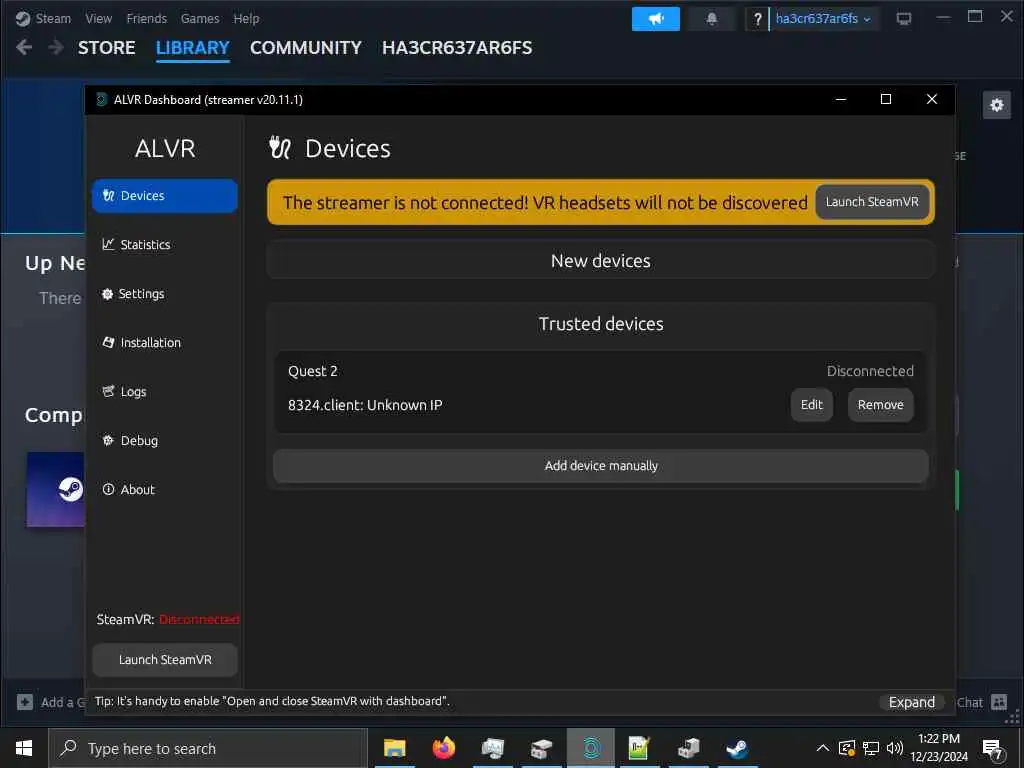Maximize the ALVR Dashboard window
Viewport: 1024px width, 768px height.
click(x=886, y=99)
